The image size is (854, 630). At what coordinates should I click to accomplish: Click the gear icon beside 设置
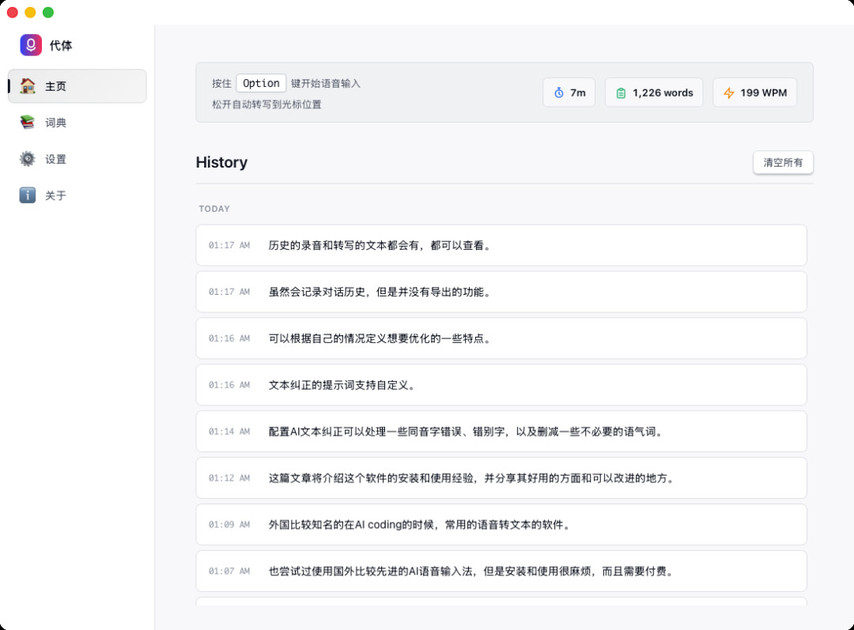pos(28,159)
